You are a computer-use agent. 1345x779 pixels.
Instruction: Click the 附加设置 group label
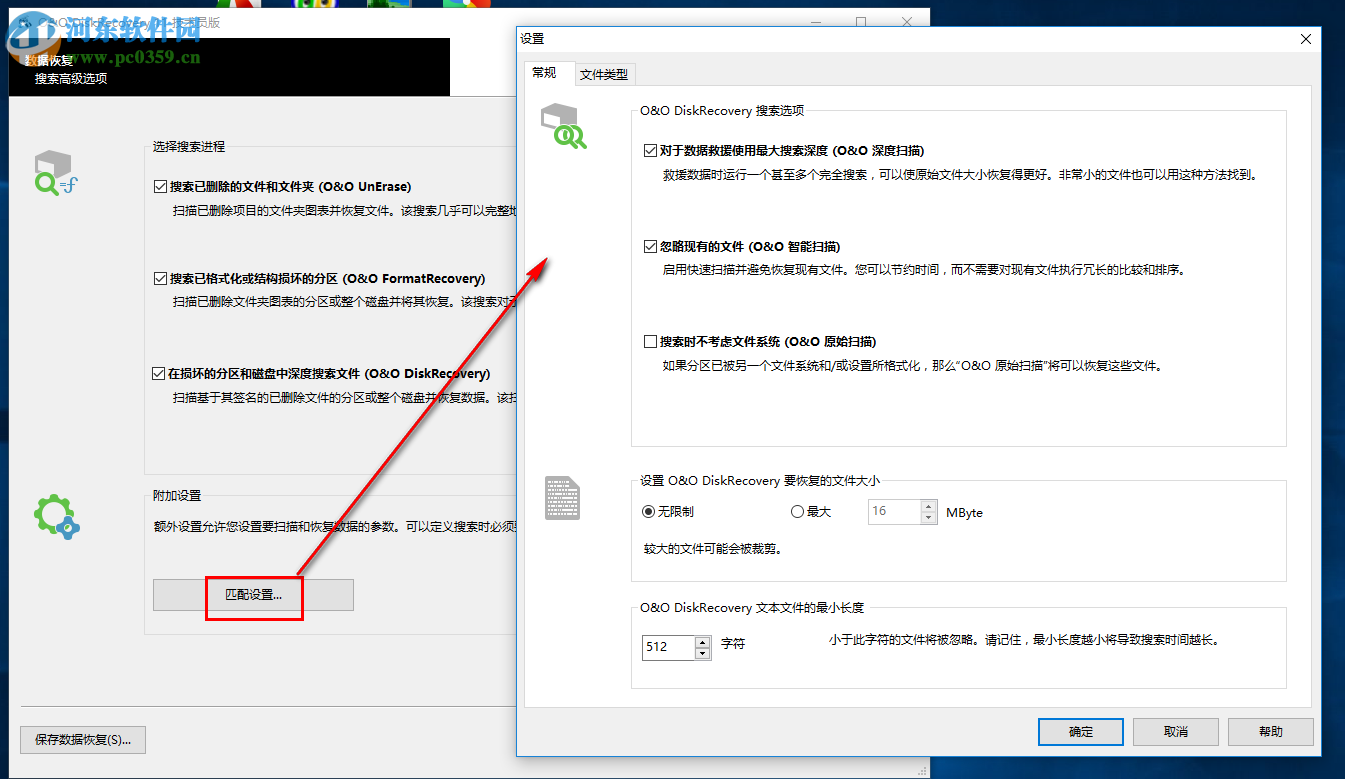177,496
